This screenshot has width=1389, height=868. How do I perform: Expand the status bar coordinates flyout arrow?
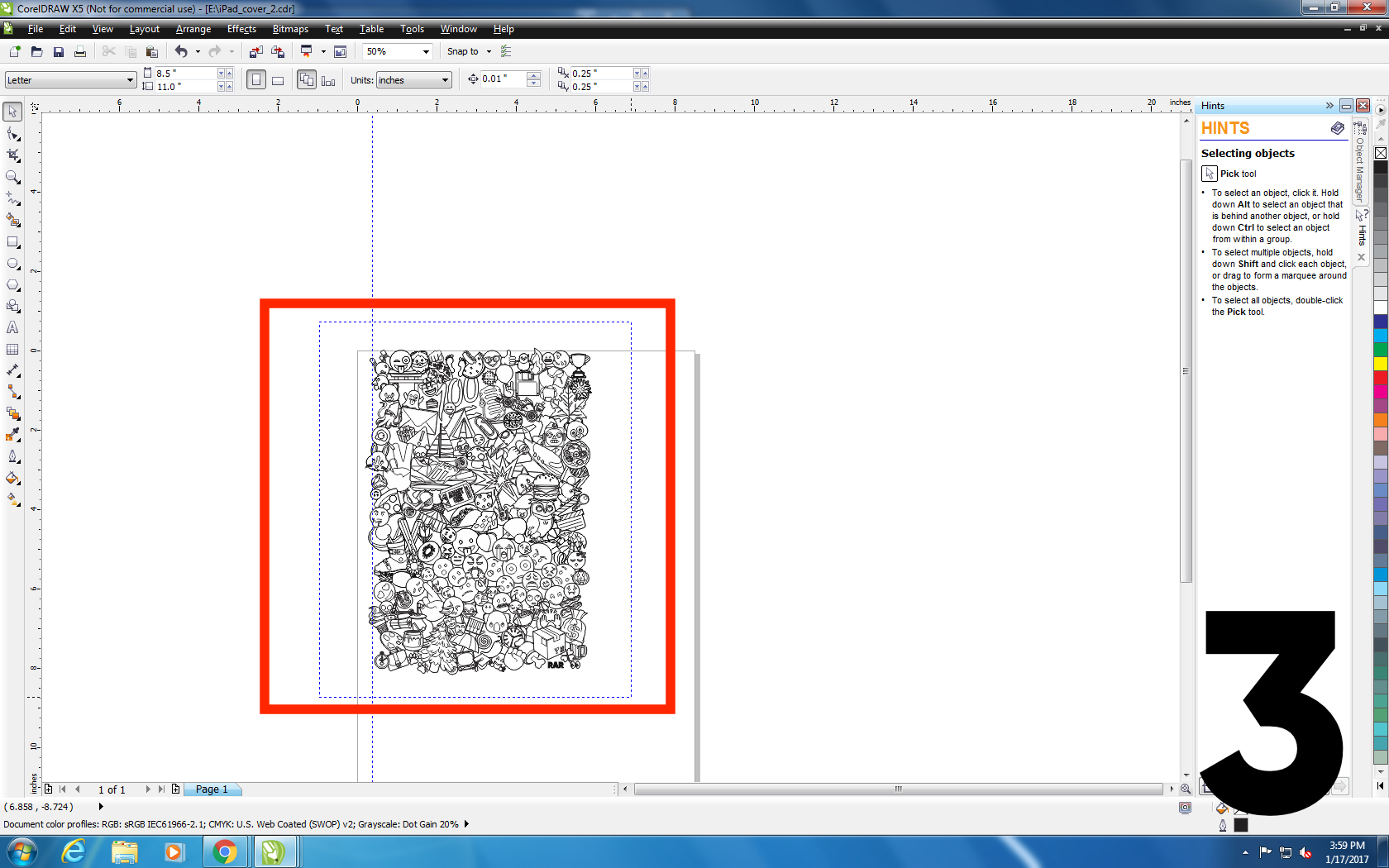click(101, 807)
